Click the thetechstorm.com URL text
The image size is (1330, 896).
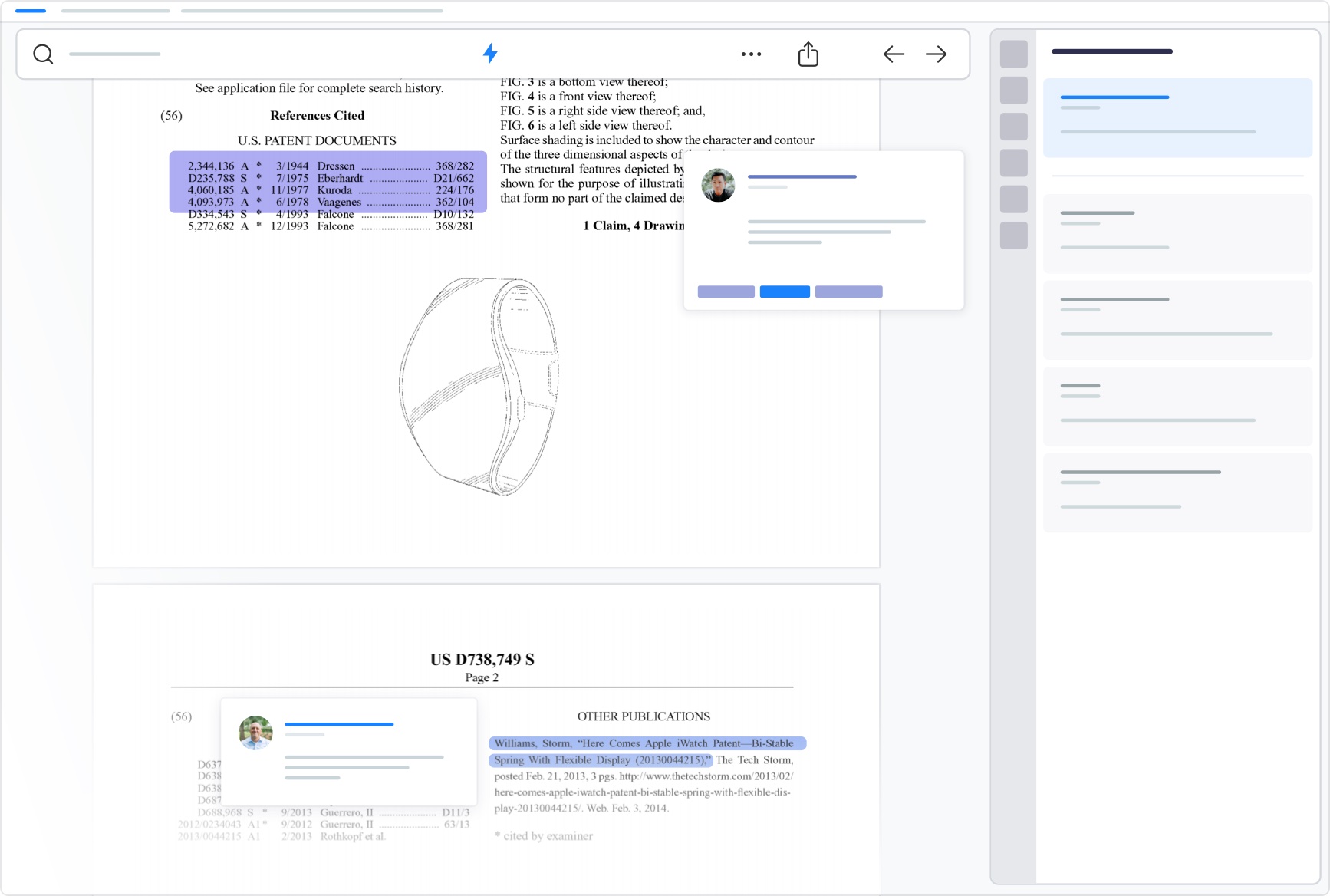(643, 792)
